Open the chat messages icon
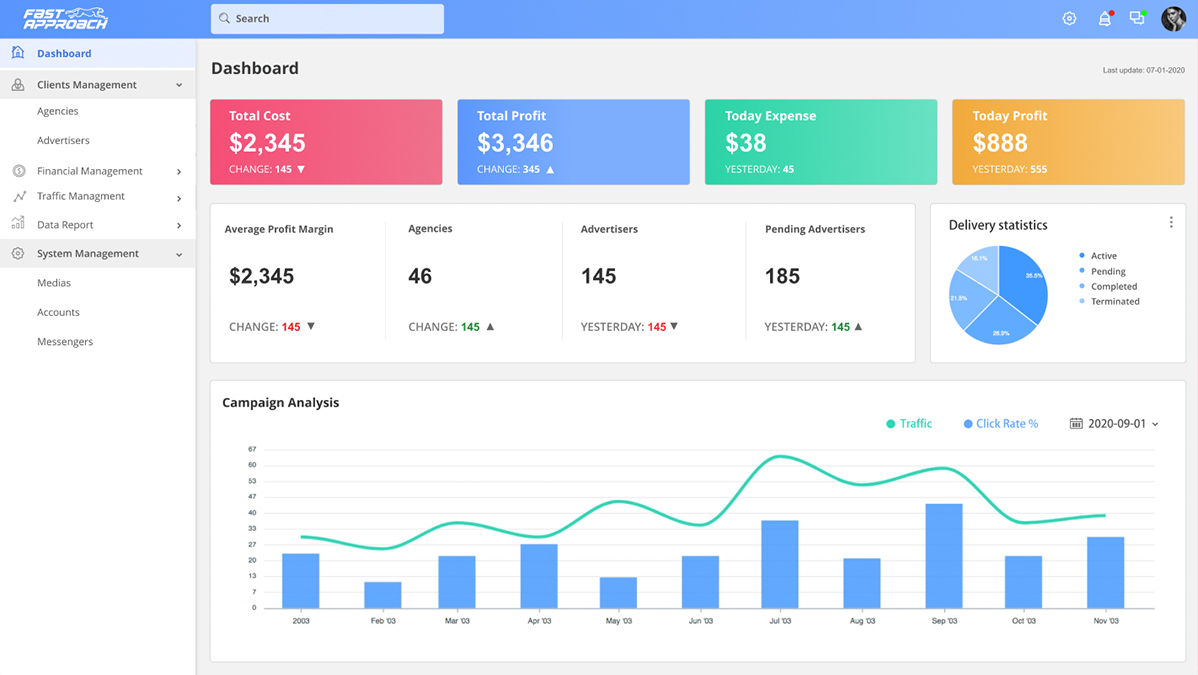Viewport: 1198px width, 675px height. pos(1137,18)
